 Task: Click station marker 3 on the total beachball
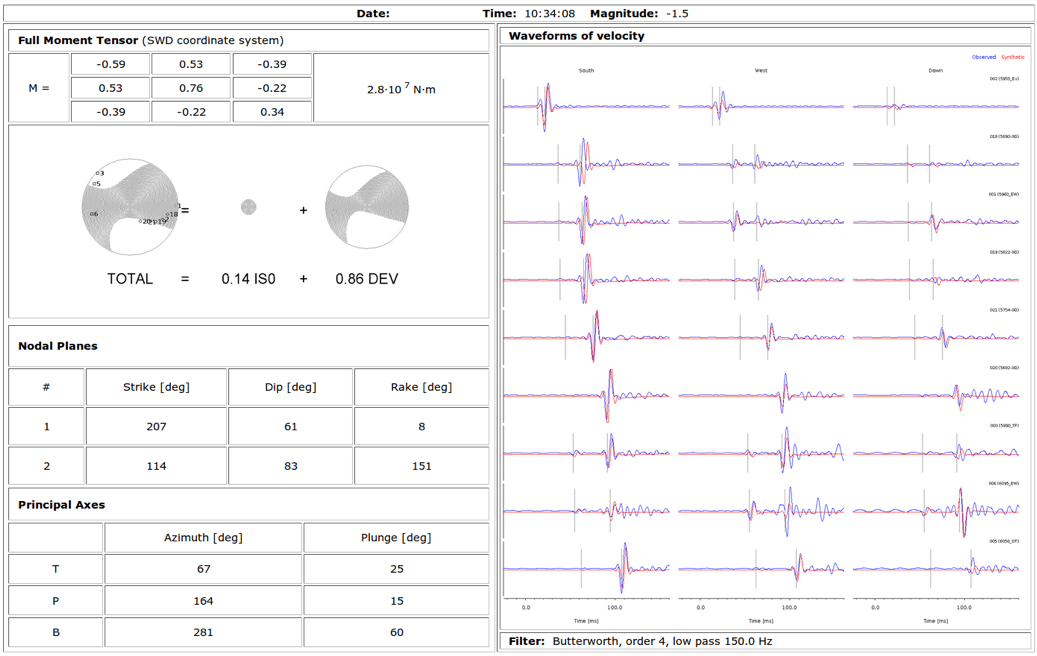[100, 174]
